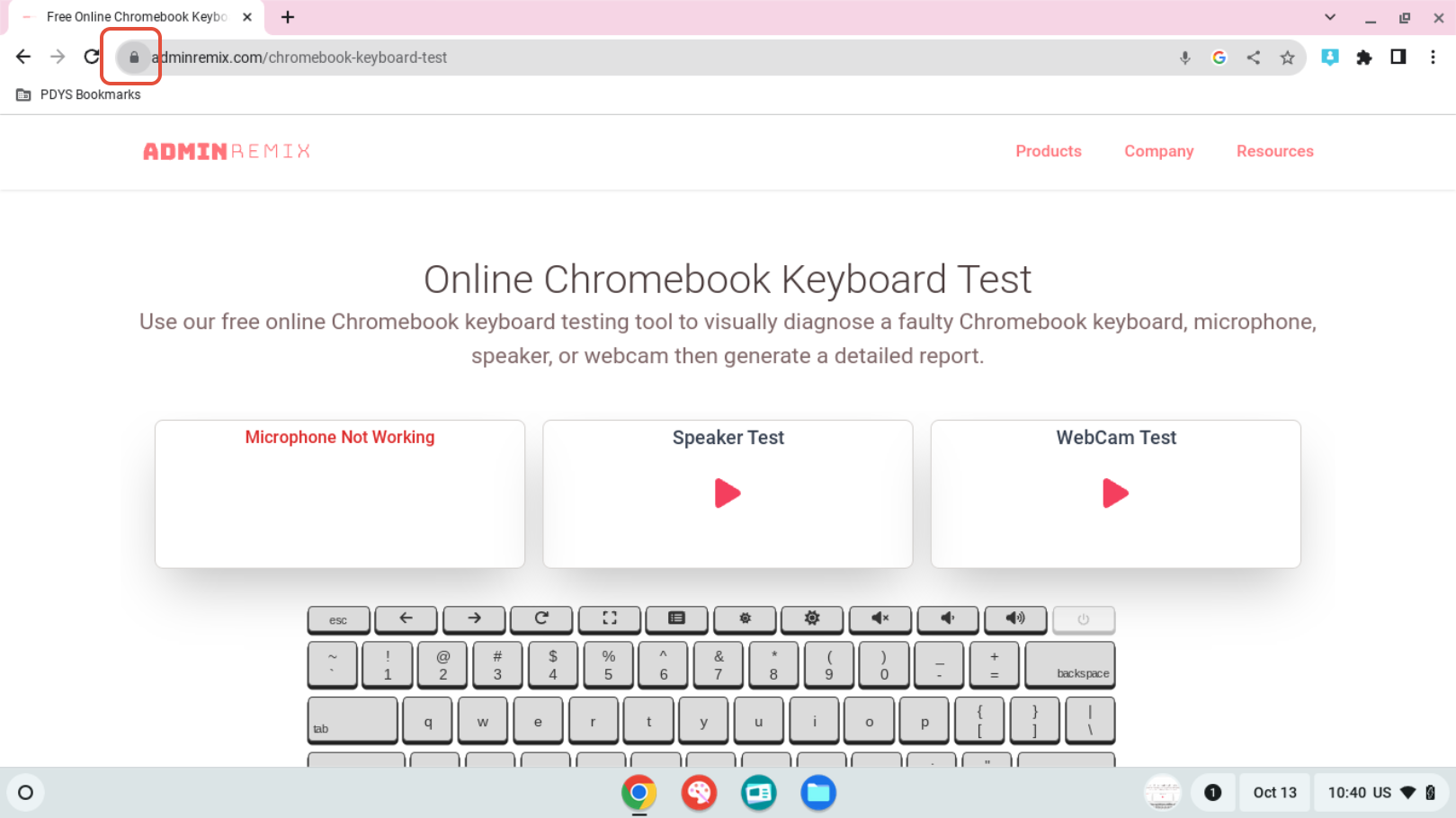Click the Microphone Not Working message
The image size is (1456, 818).
click(x=340, y=437)
